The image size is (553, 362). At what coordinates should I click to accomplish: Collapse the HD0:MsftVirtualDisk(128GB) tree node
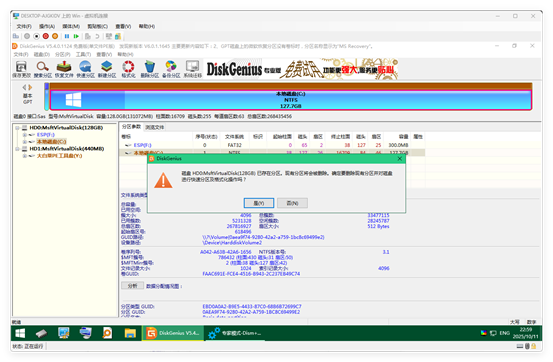(x=17, y=128)
